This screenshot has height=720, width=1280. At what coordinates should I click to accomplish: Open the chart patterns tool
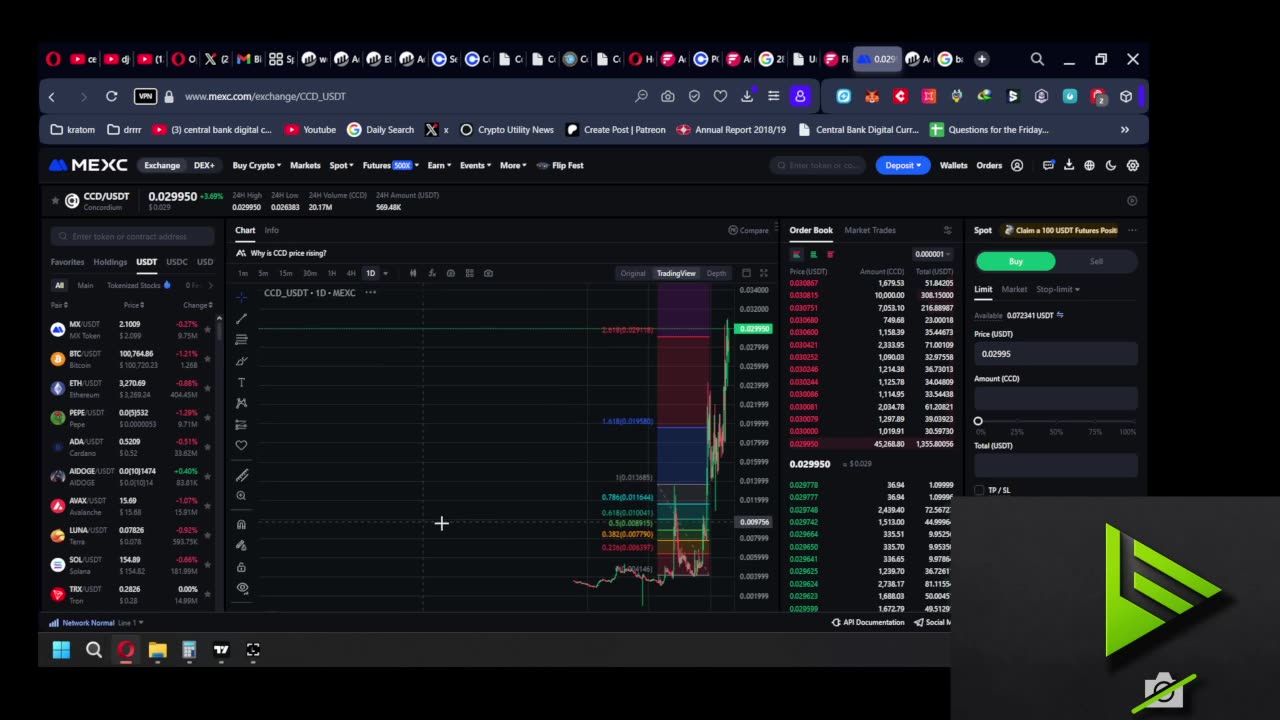click(x=241, y=403)
